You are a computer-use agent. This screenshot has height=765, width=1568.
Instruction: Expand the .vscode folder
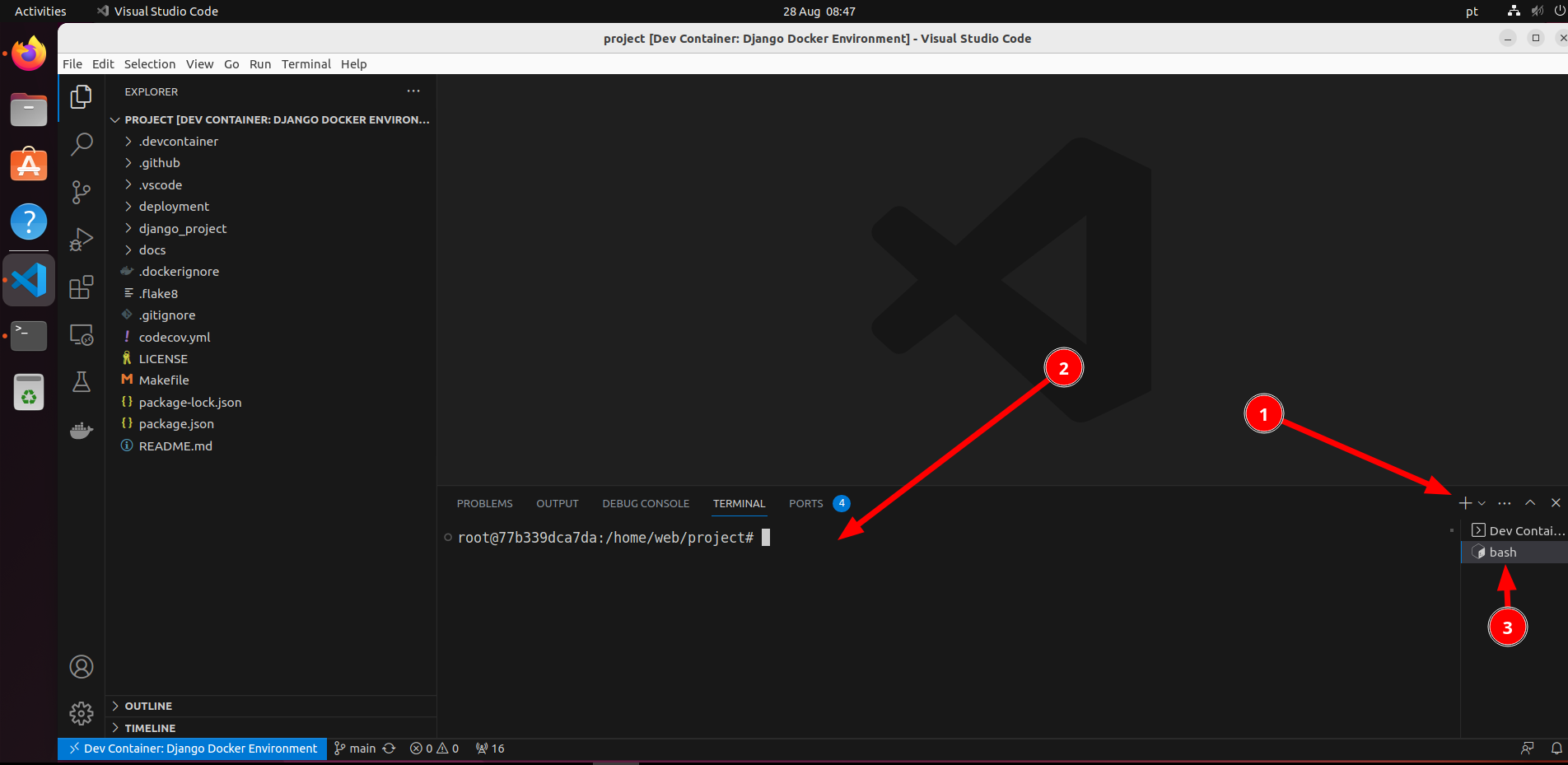(271, 185)
